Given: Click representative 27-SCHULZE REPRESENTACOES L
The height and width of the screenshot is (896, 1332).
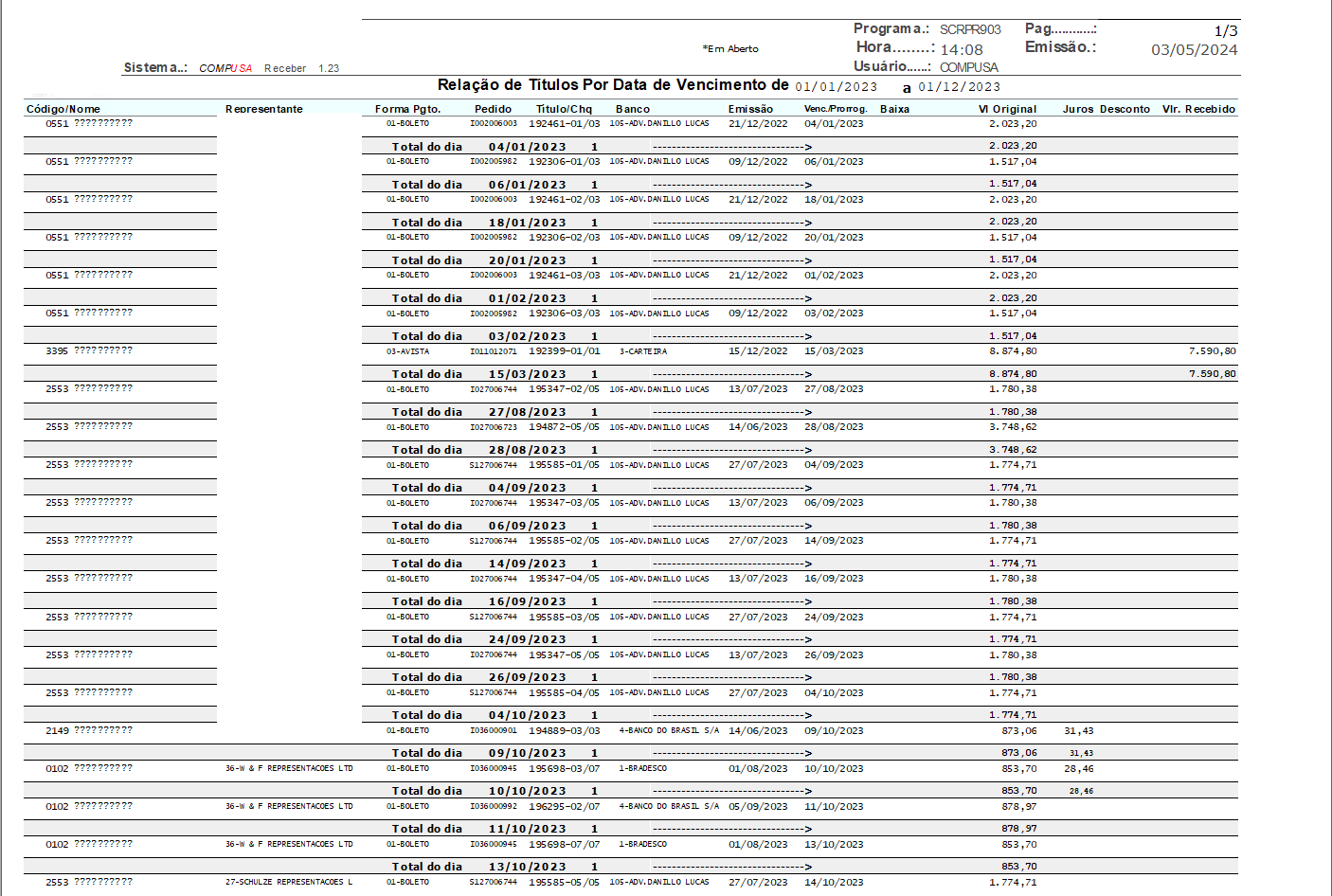Looking at the screenshot, I should (x=289, y=882).
